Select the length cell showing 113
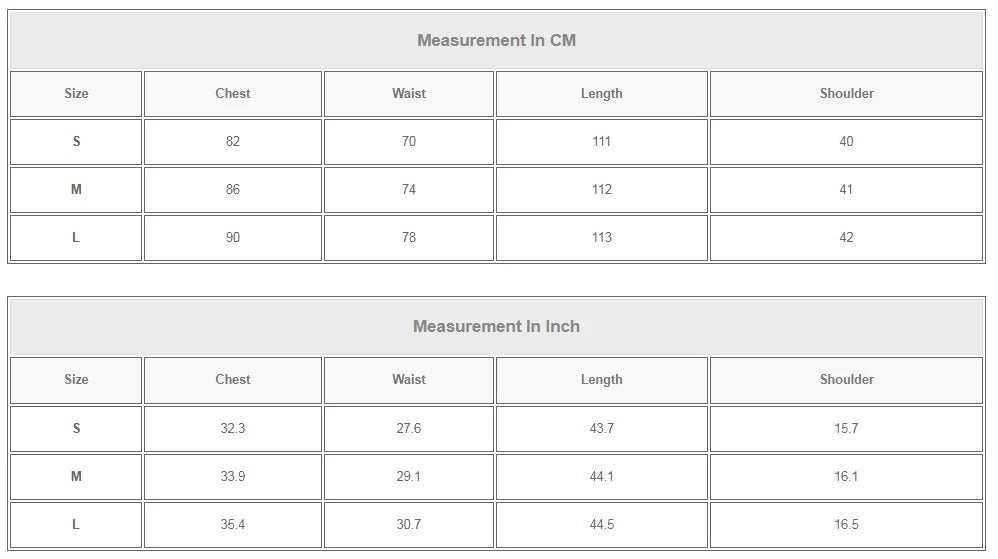 [601, 238]
